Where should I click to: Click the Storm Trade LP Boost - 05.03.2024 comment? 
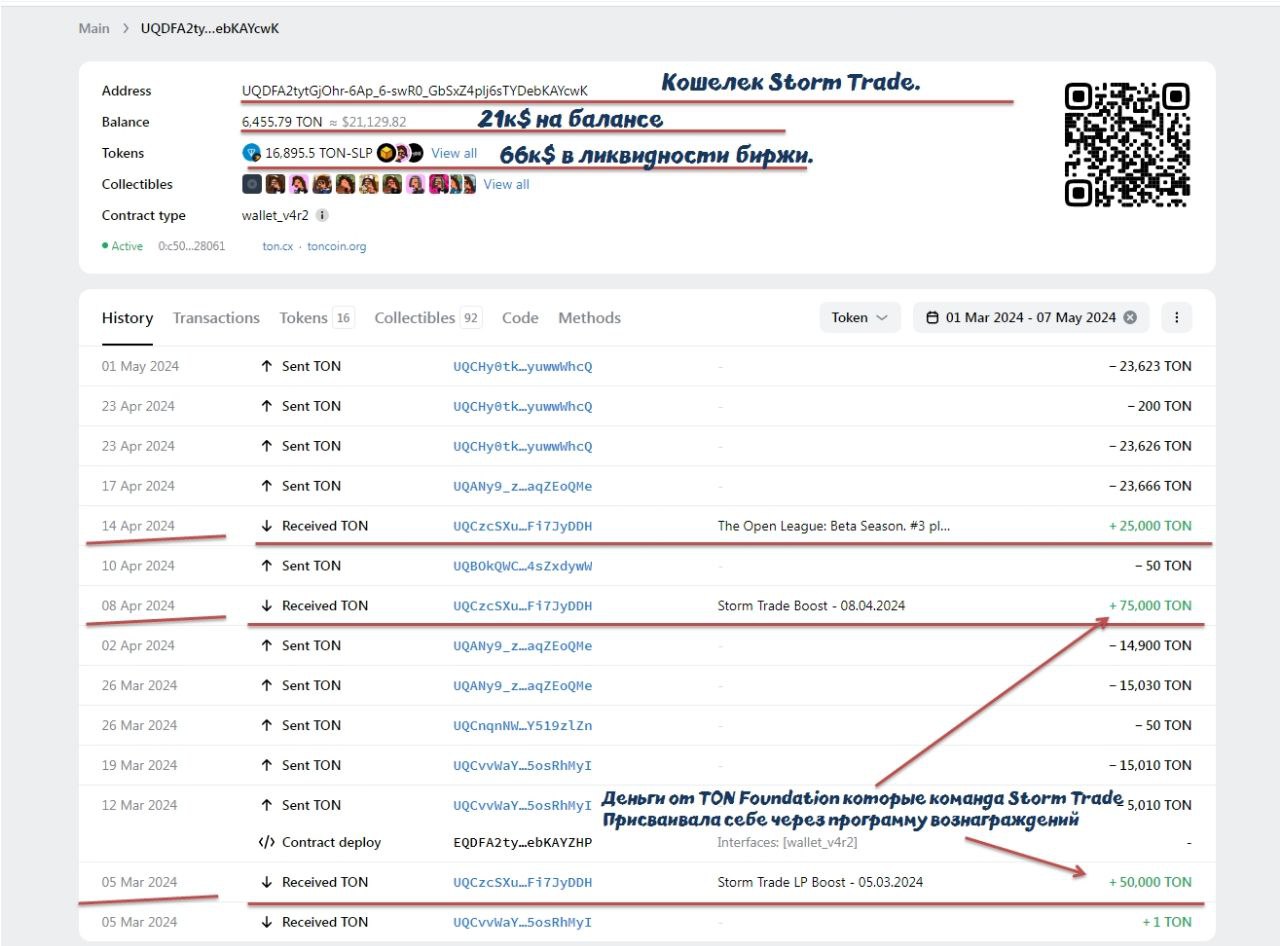click(x=820, y=883)
